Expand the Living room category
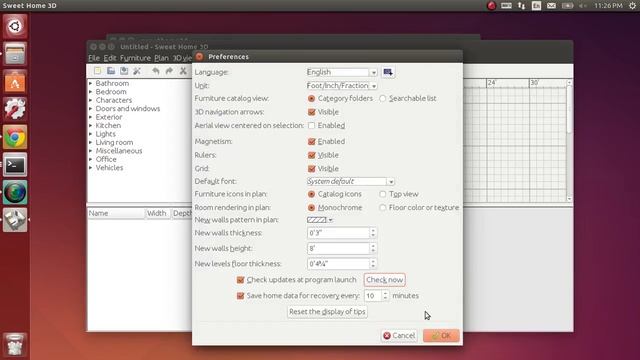The image size is (640, 360). [x=91, y=142]
